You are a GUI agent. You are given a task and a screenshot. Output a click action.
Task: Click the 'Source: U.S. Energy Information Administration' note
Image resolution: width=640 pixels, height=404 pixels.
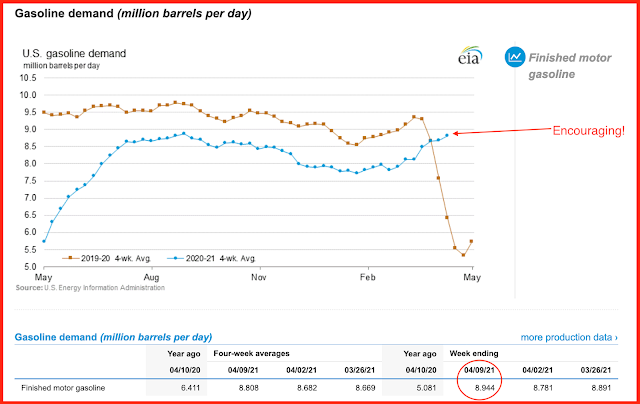90,288
